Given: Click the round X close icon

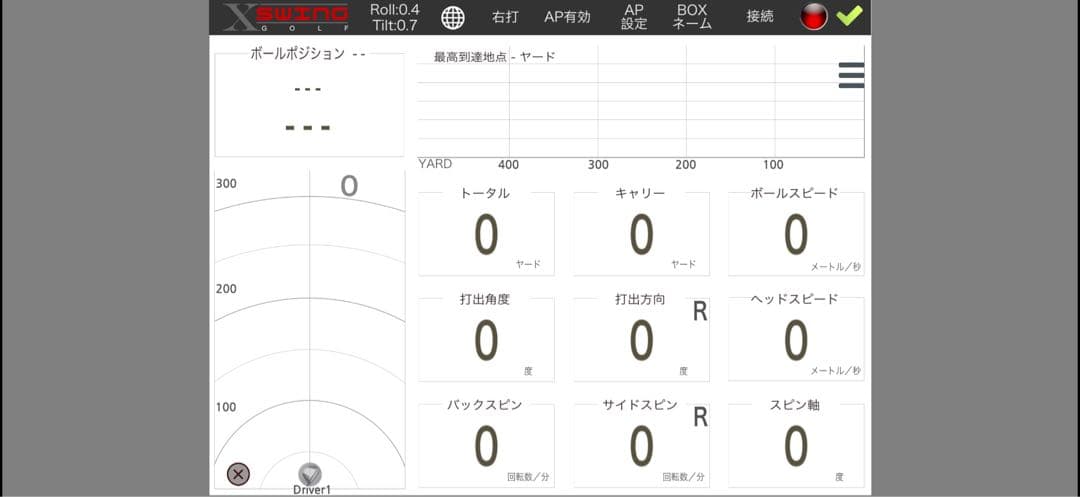Looking at the screenshot, I should pos(238,474).
